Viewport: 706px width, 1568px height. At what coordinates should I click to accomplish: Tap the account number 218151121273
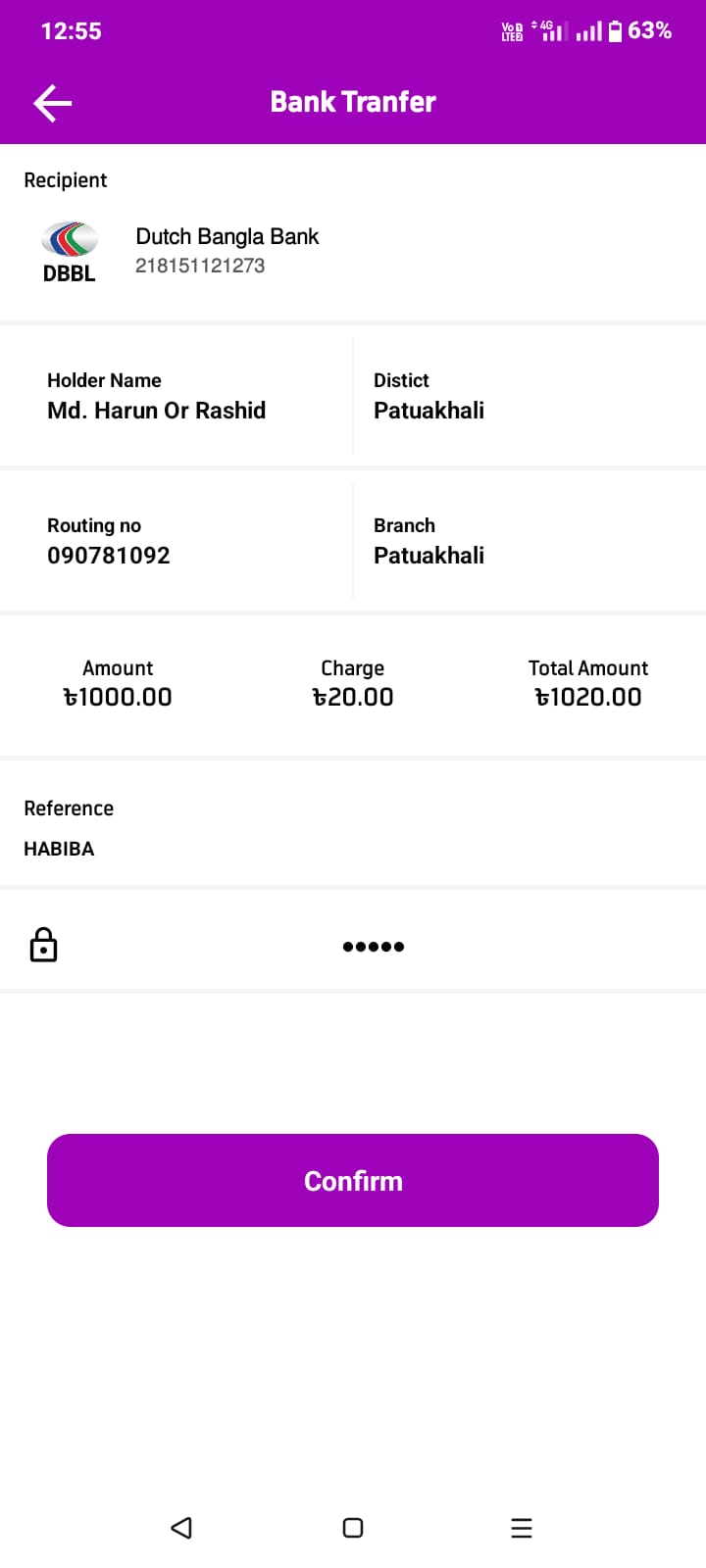200,266
